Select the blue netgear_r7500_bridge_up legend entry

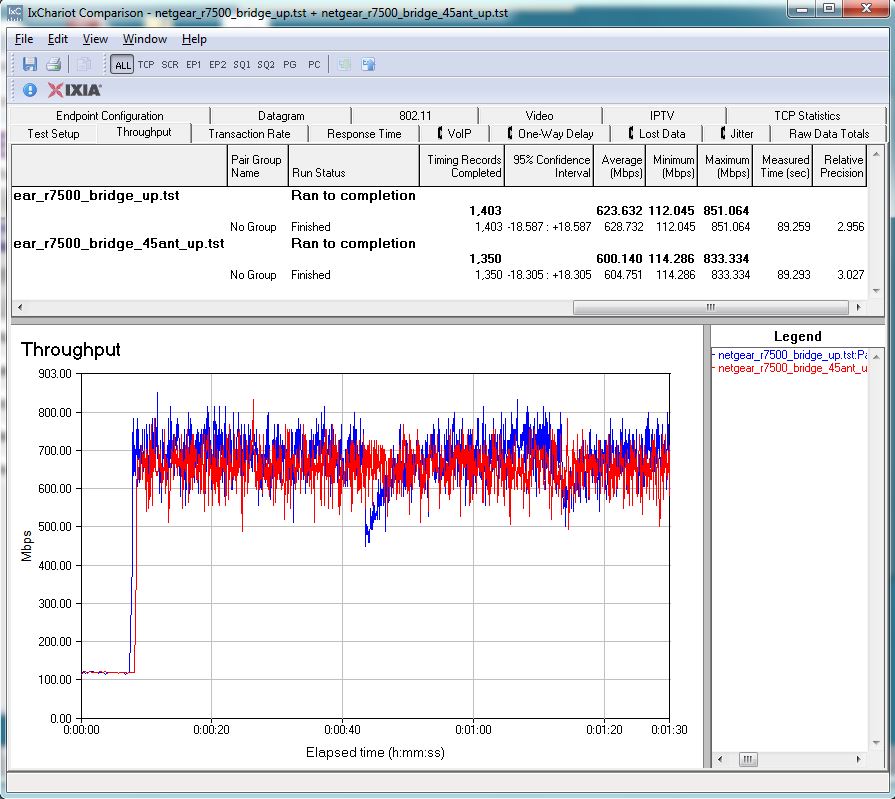tap(792, 355)
